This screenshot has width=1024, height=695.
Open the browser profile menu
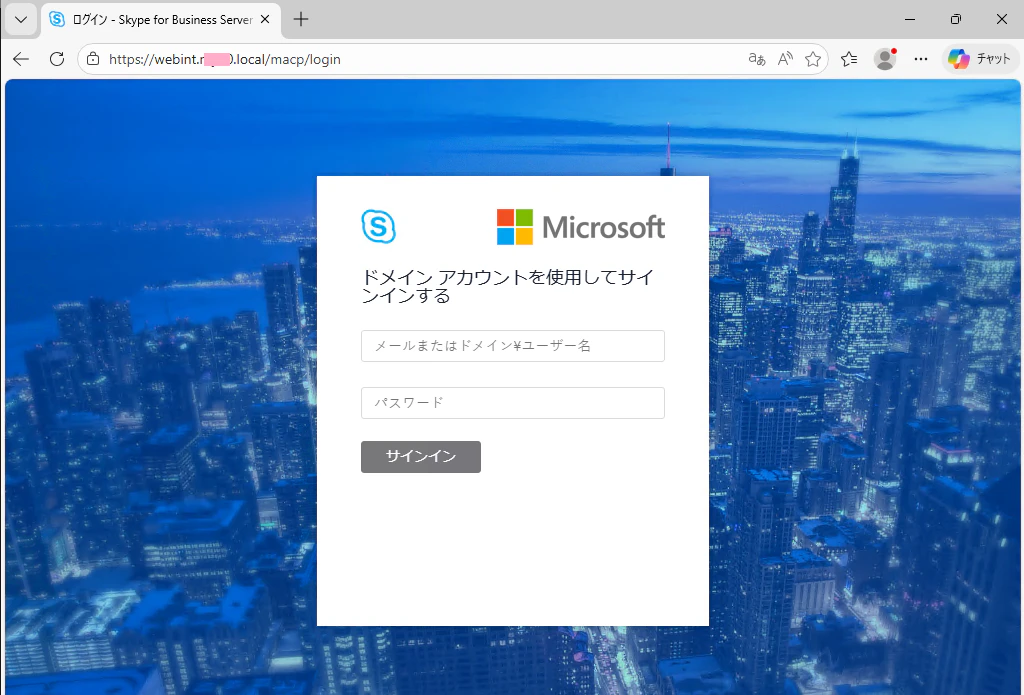[885, 59]
